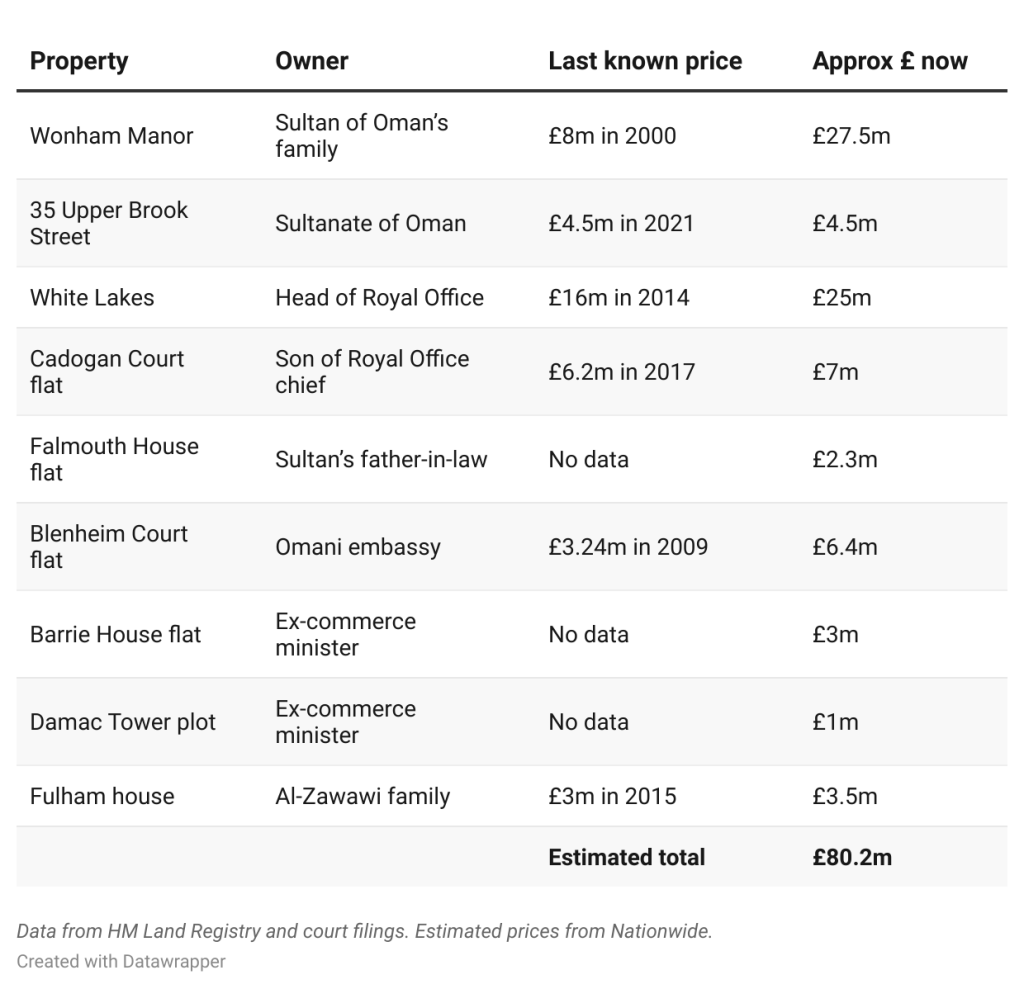Screen dimensions: 1024x989
Task: Click the £80.2m estimated total value
Action: [852, 857]
